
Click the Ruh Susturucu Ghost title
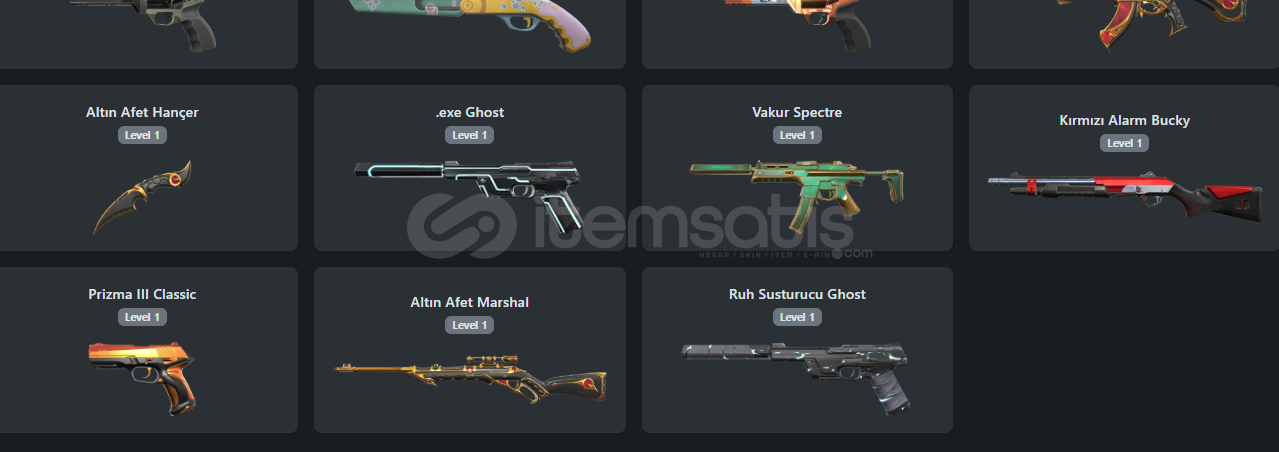pyautogui.click(x=797, y=294)
